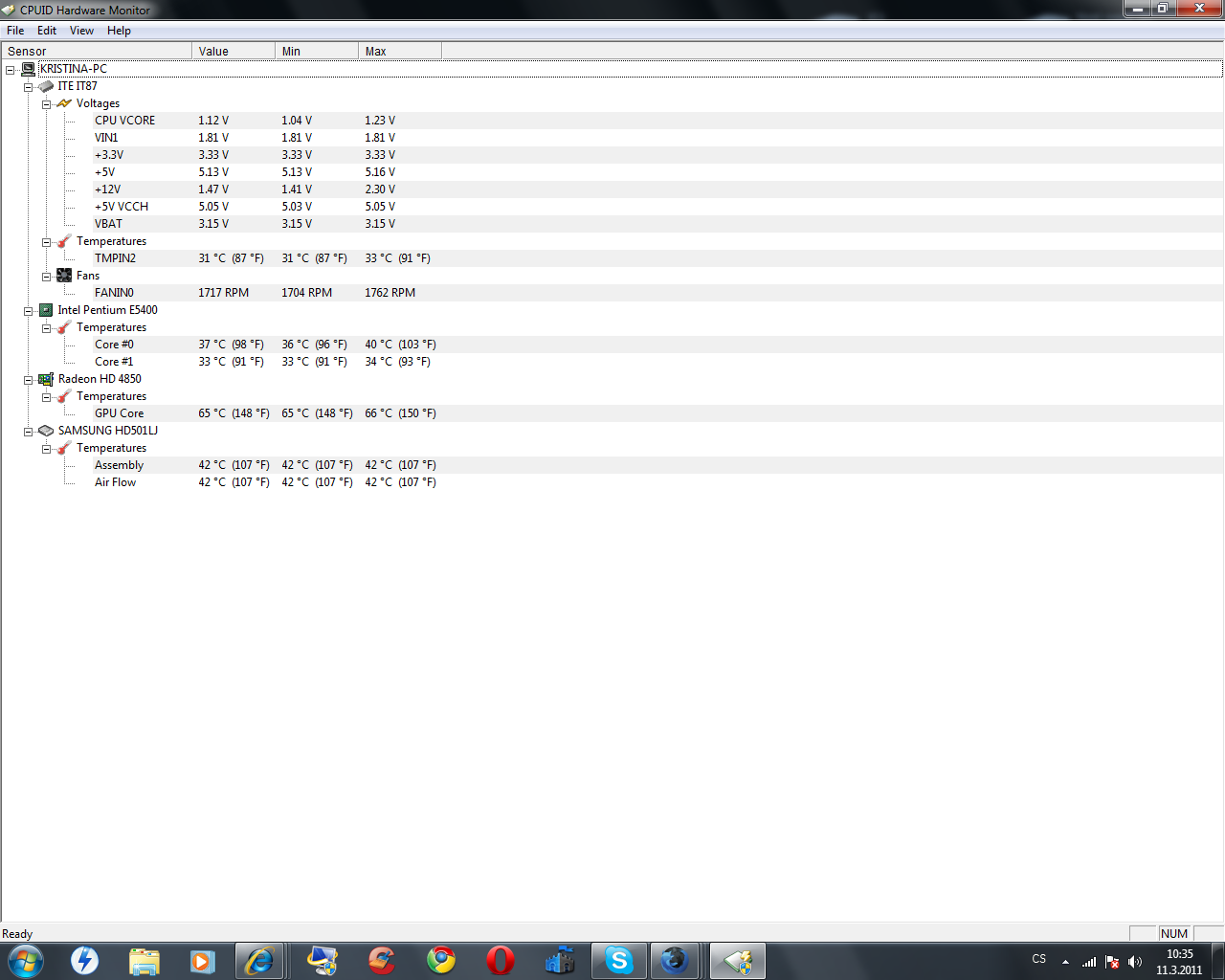Collapse the Temperatures group under SAMSUNG HD501LJ
Viewport: 1225px width, 980px height.
[47, 449]
